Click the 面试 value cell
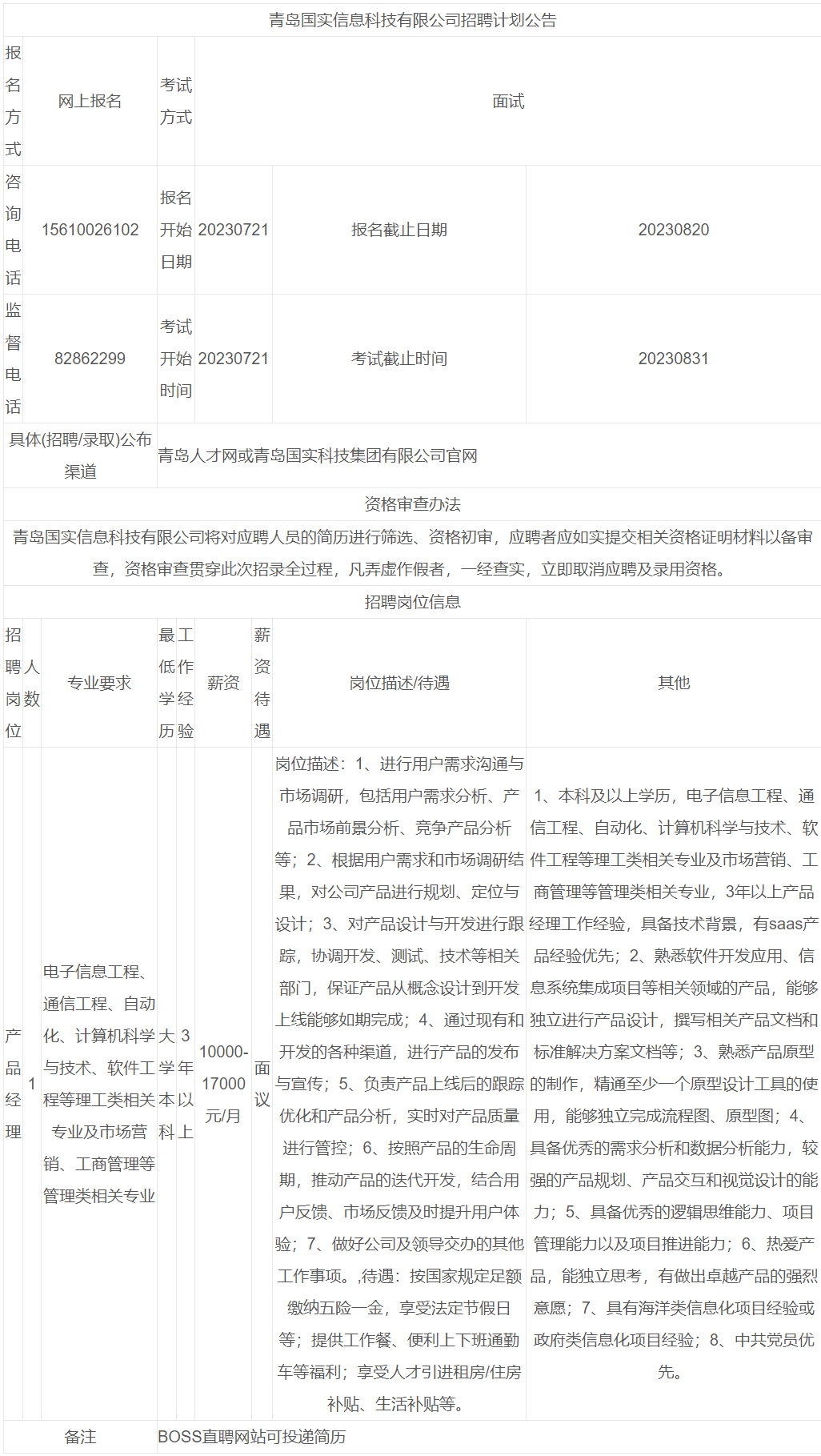The height and width of the screenshot is (1456, 821). 508,101
